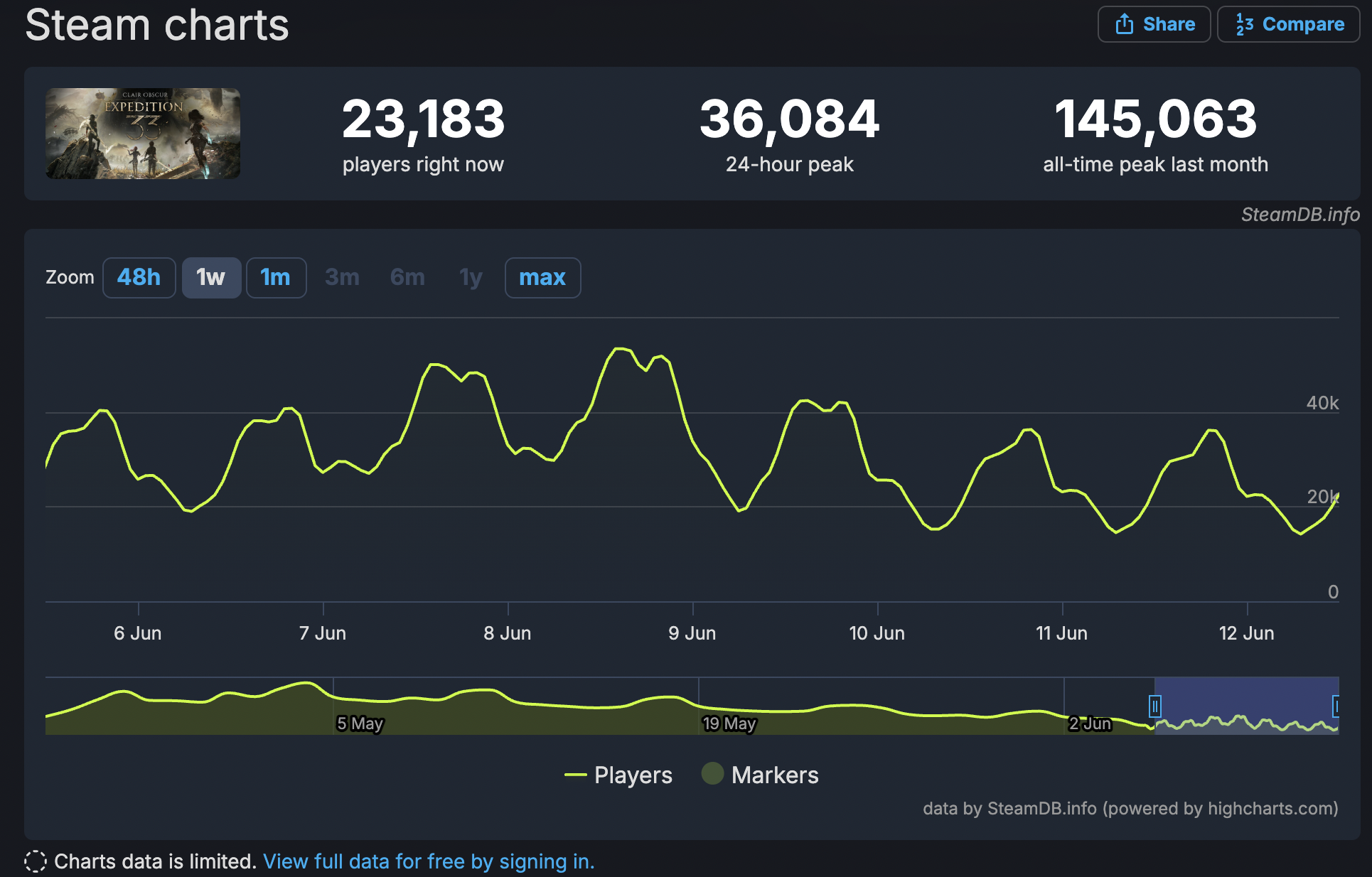Click the 36,084 24-hour peak figure

coord(789,119)
